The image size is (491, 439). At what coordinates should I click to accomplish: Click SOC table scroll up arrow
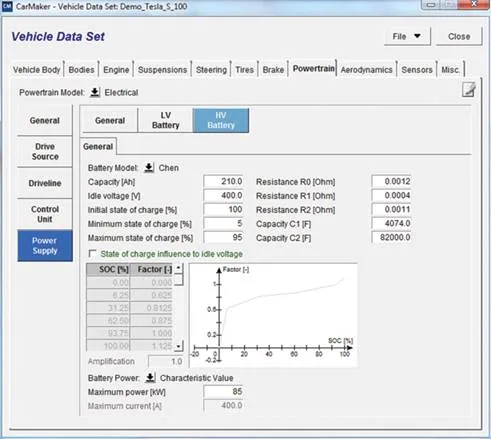(179, 268)
